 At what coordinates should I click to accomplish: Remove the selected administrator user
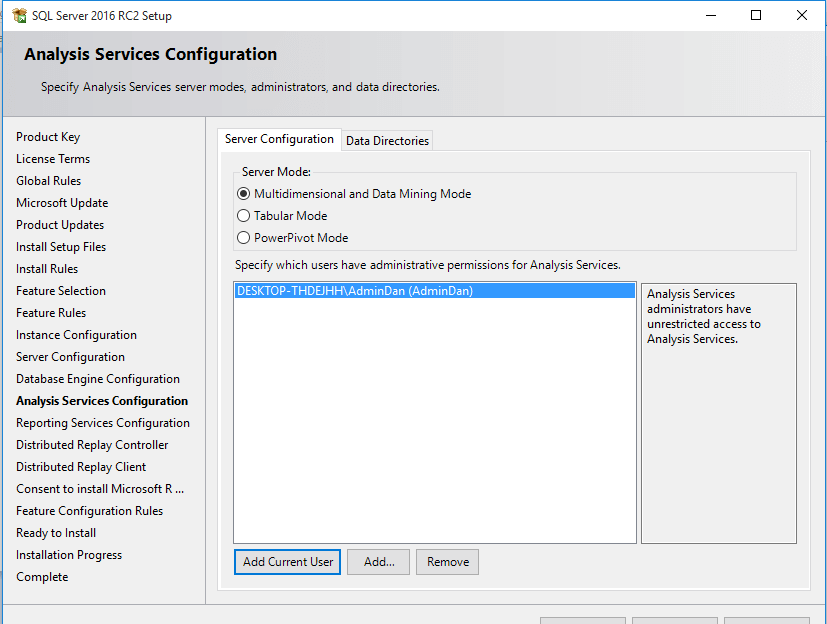pyautogui.click(x=447, y=562)
